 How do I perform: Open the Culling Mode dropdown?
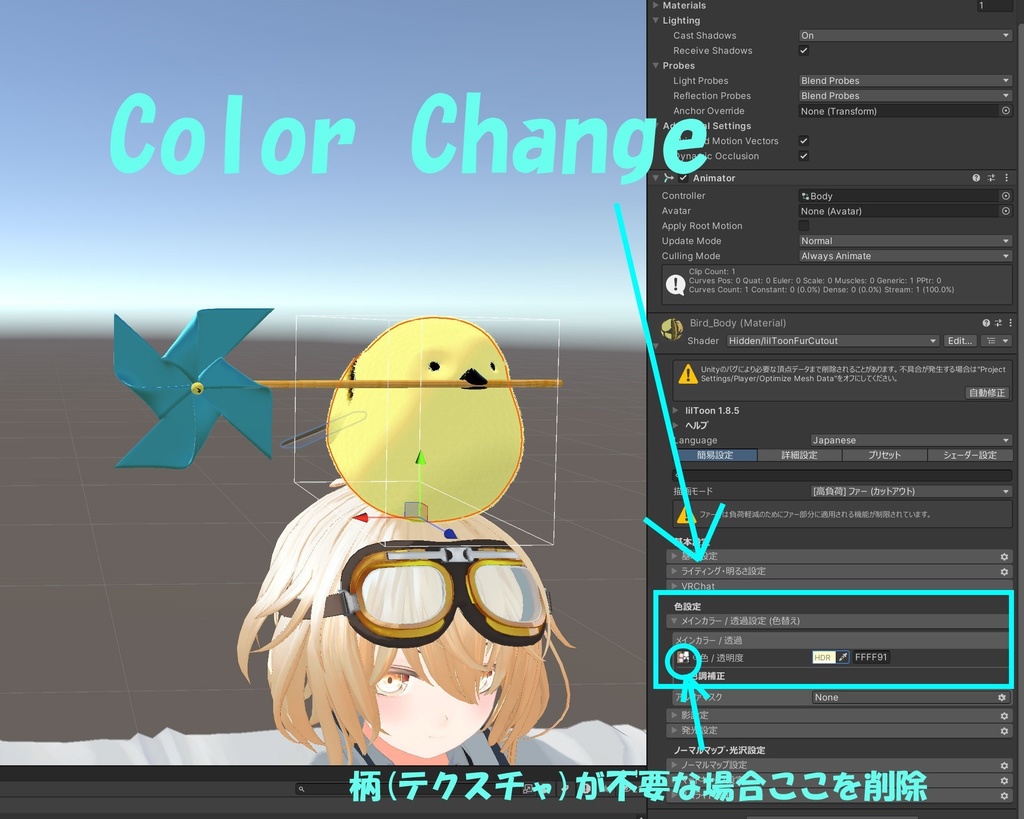coord(903,256)
